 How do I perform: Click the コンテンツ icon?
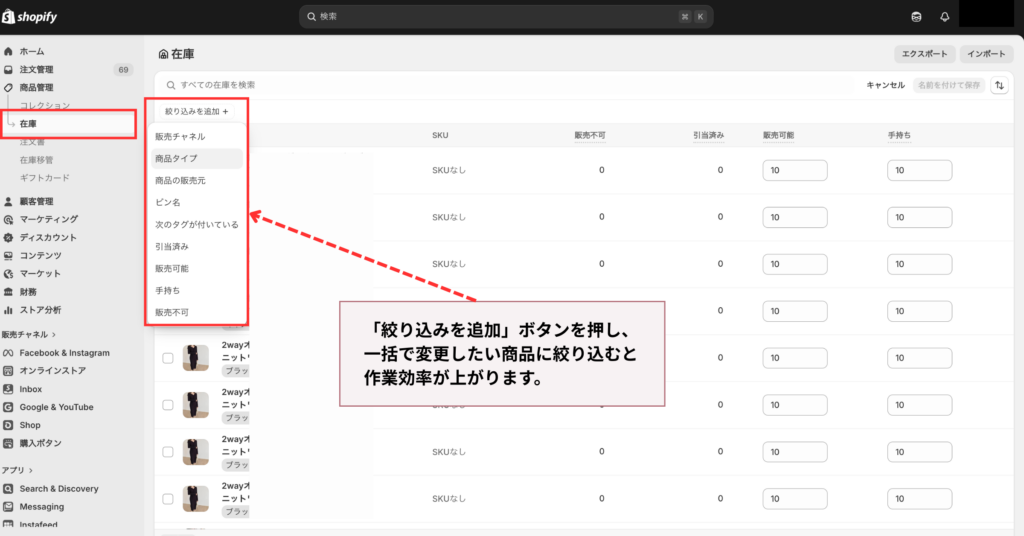coord(8,256)
